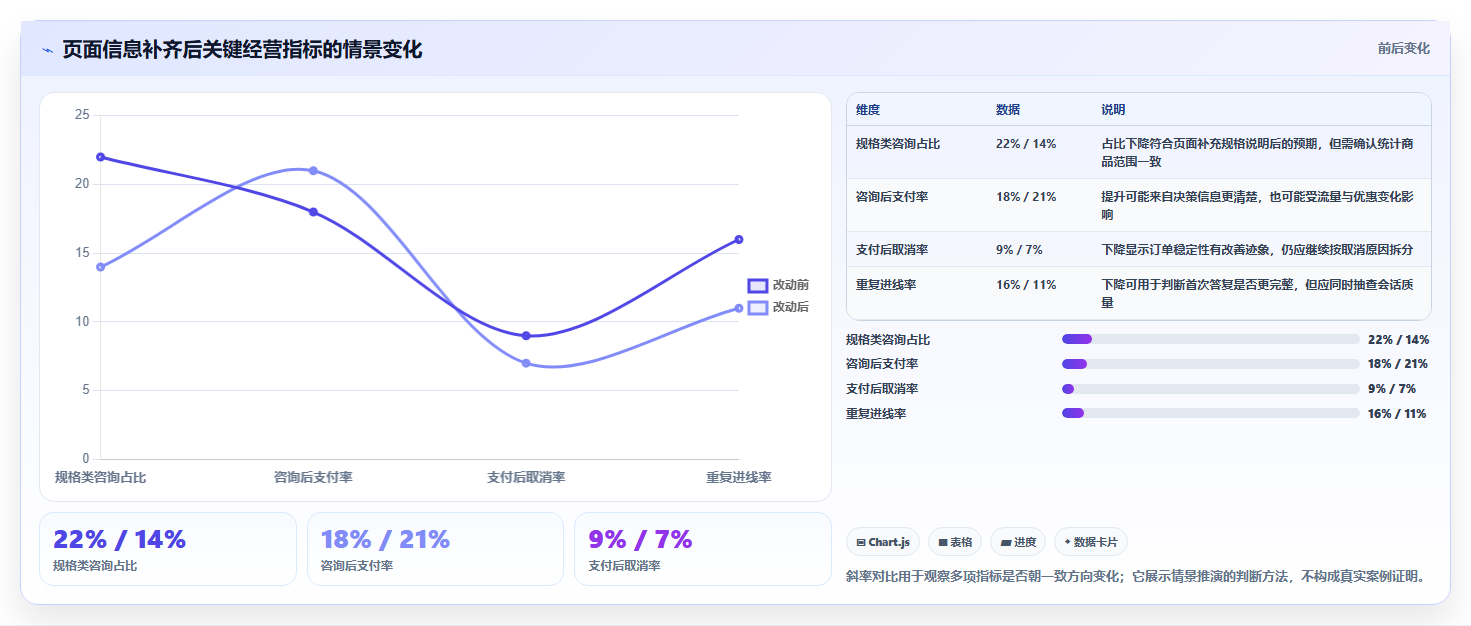
Task: Click the 规格类咨询占比 x-axis label
Action: point(100,478)
